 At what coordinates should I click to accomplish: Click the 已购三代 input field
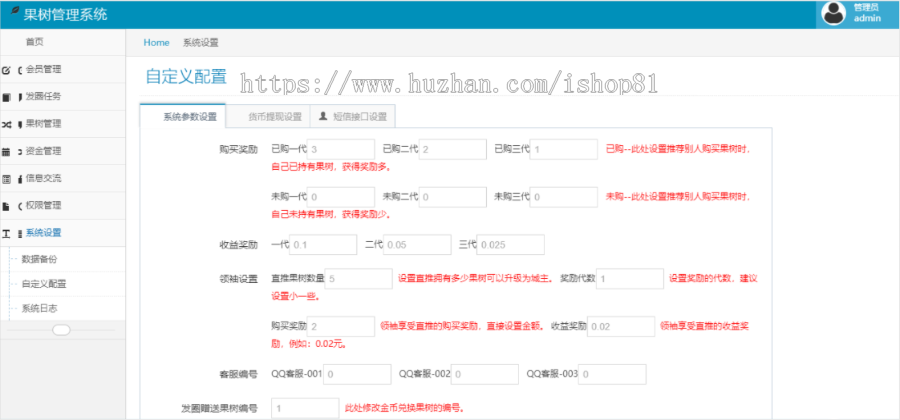(564, 149)
